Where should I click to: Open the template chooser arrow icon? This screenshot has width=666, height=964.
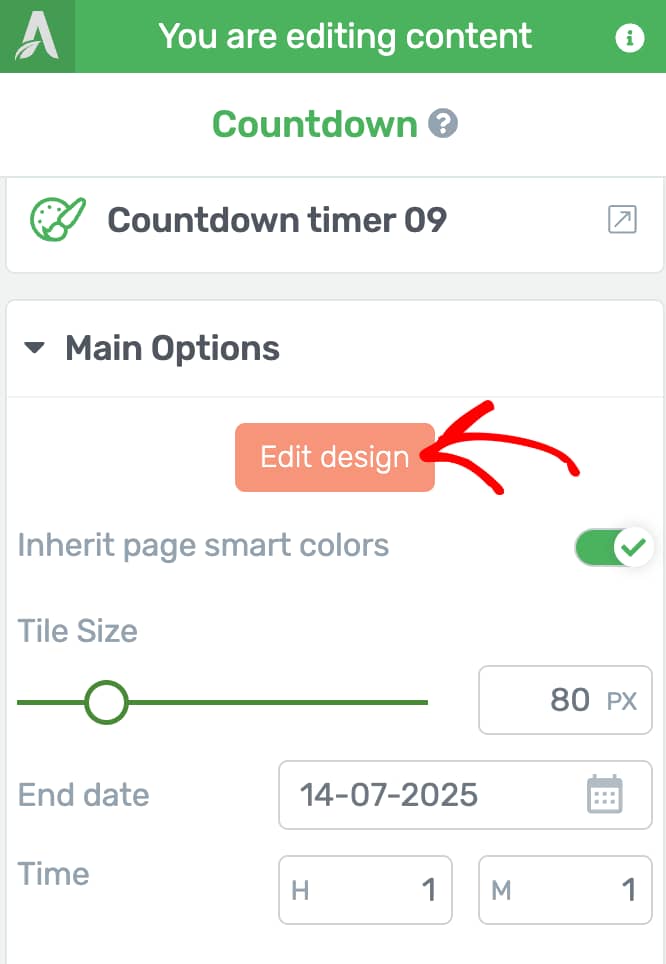click(x=622, y=219)
